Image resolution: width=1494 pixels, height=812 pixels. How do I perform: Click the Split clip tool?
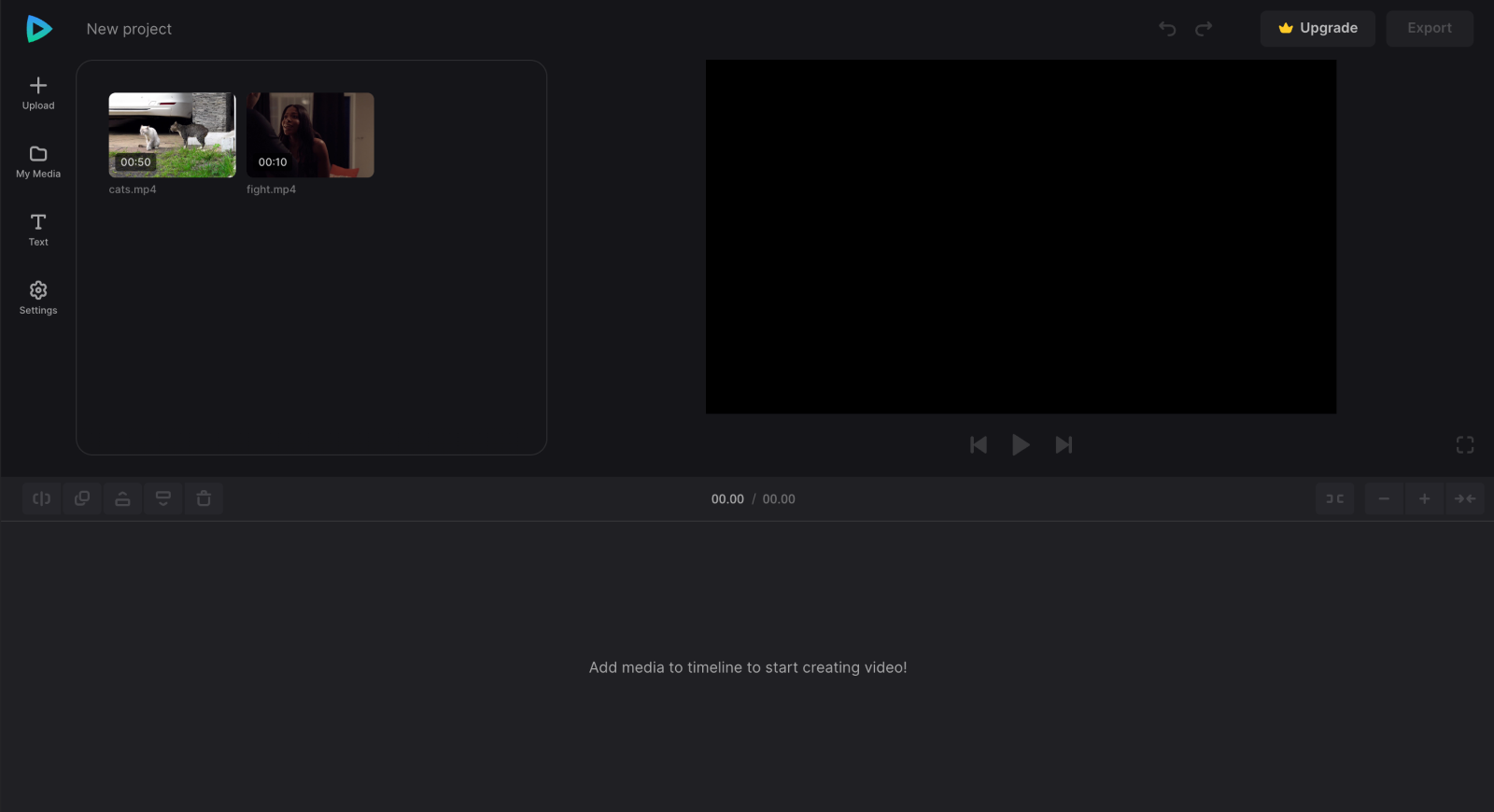coord(42,498)
